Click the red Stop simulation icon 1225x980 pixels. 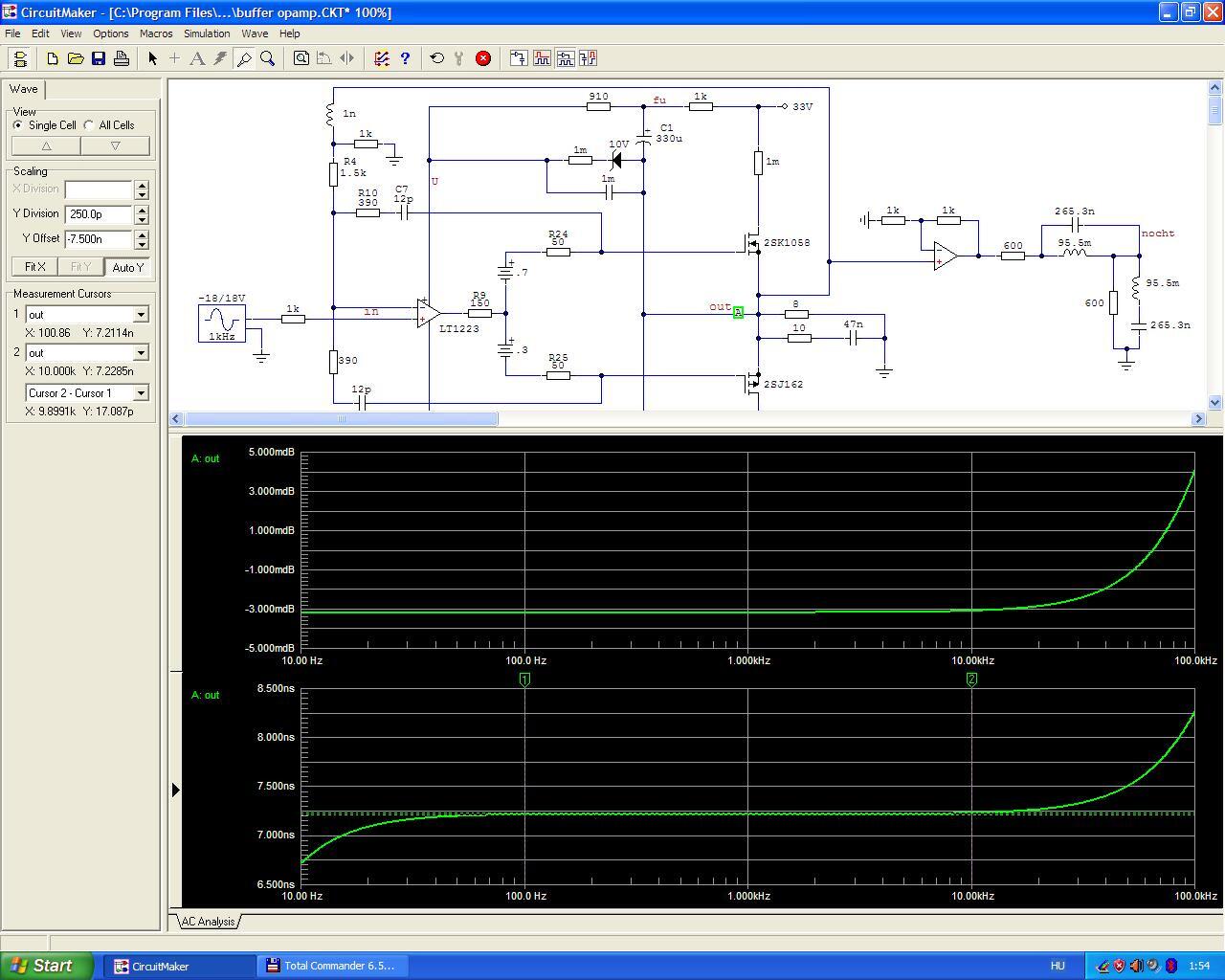(483, 58)
